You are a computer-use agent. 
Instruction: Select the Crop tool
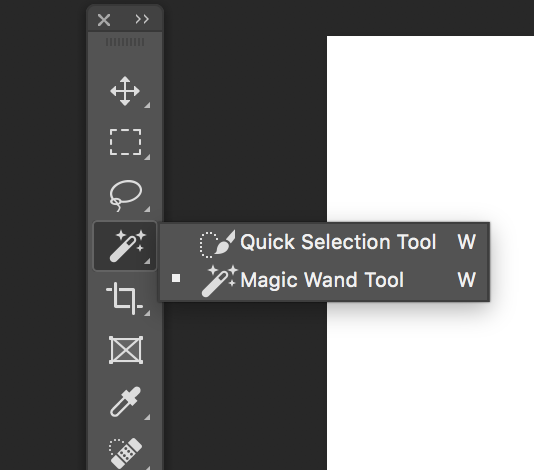pyautogui.click(x=124, y=298)
